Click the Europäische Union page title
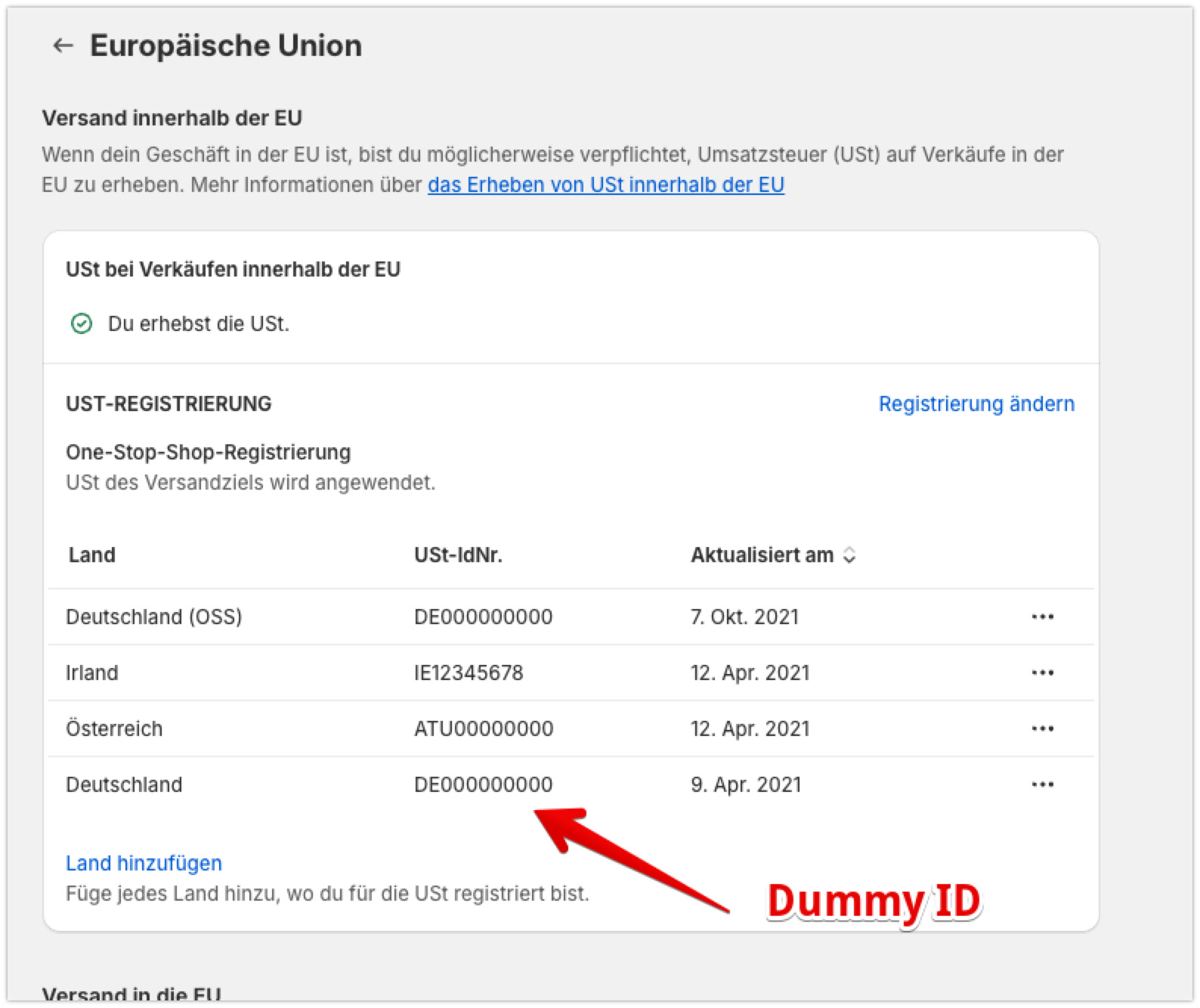 226,46
